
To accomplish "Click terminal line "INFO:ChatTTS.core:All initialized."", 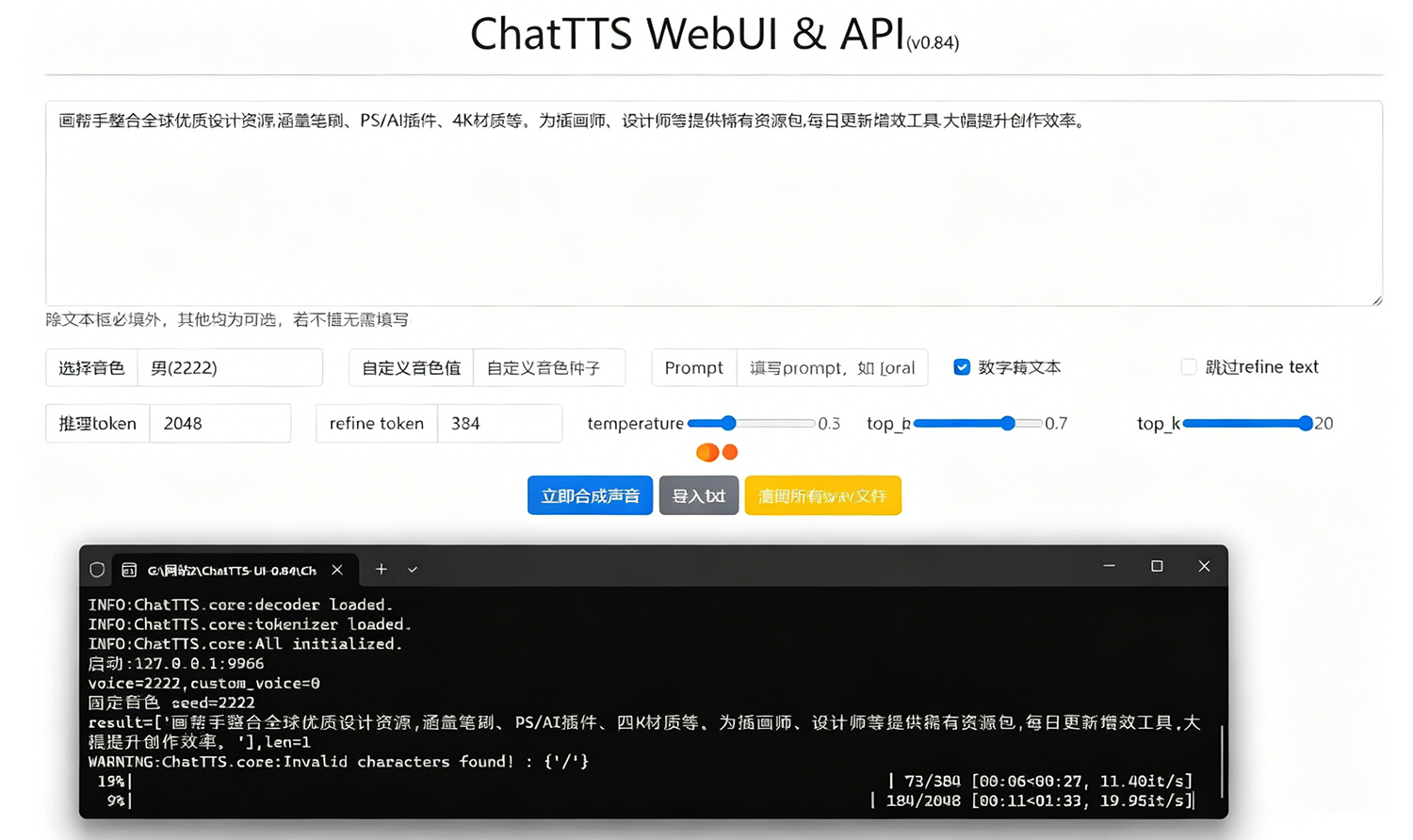I will point(245,644).
